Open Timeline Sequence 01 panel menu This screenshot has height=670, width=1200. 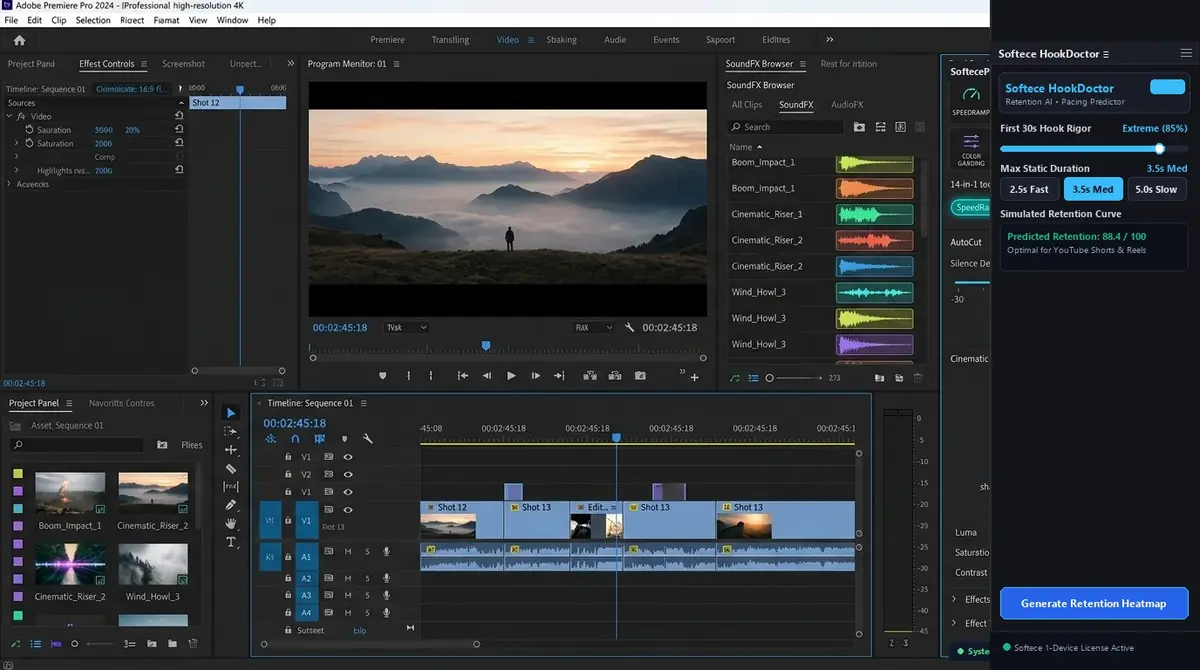[363, 403]
